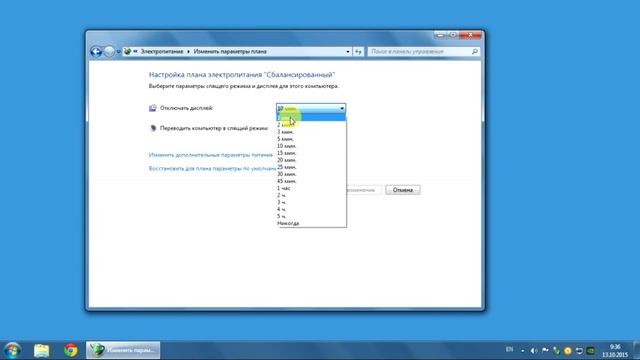This screenshot has width=640, height=360.
Task: Open the Windows Start button
Action: coord(12,350)
